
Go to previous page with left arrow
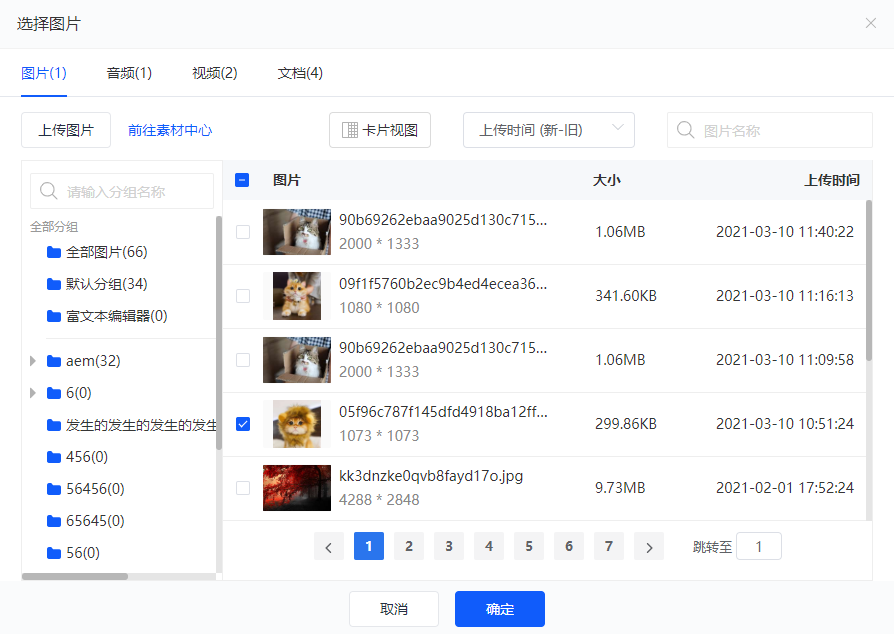click(x=328, y=546)
